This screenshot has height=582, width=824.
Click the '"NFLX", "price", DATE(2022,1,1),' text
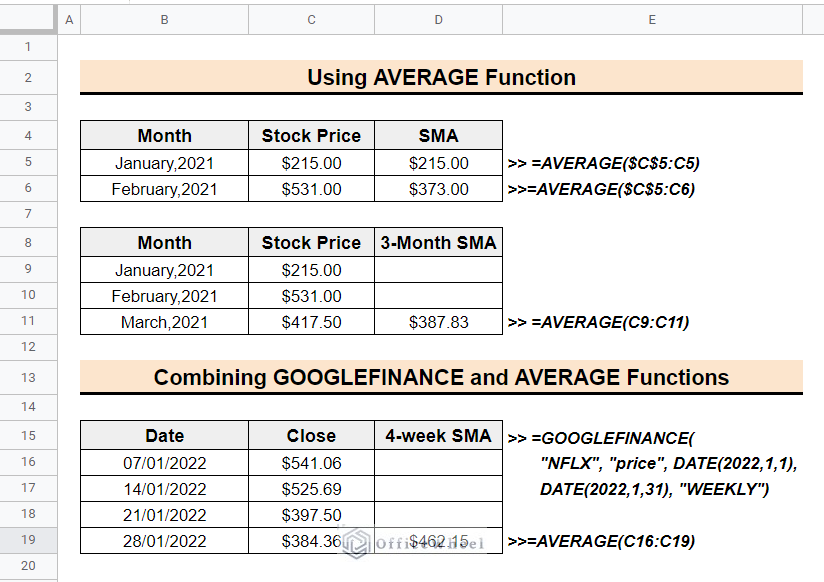(669, 463)
